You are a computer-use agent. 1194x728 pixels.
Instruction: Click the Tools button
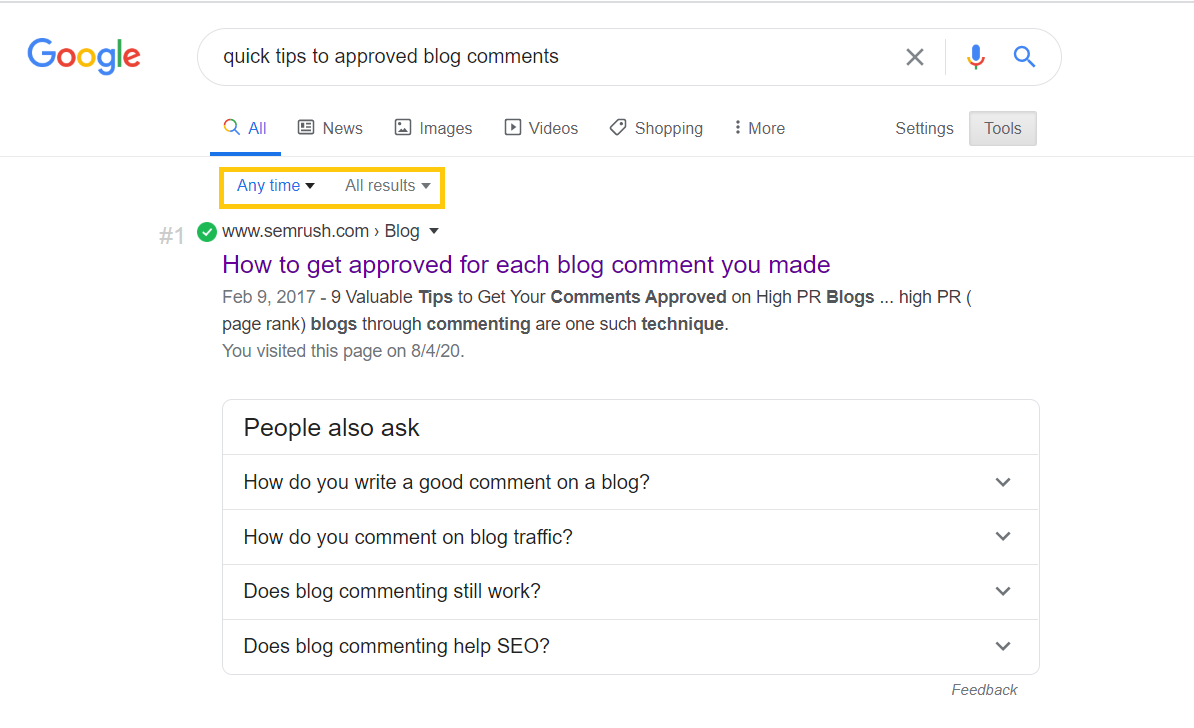[1002, 128]
